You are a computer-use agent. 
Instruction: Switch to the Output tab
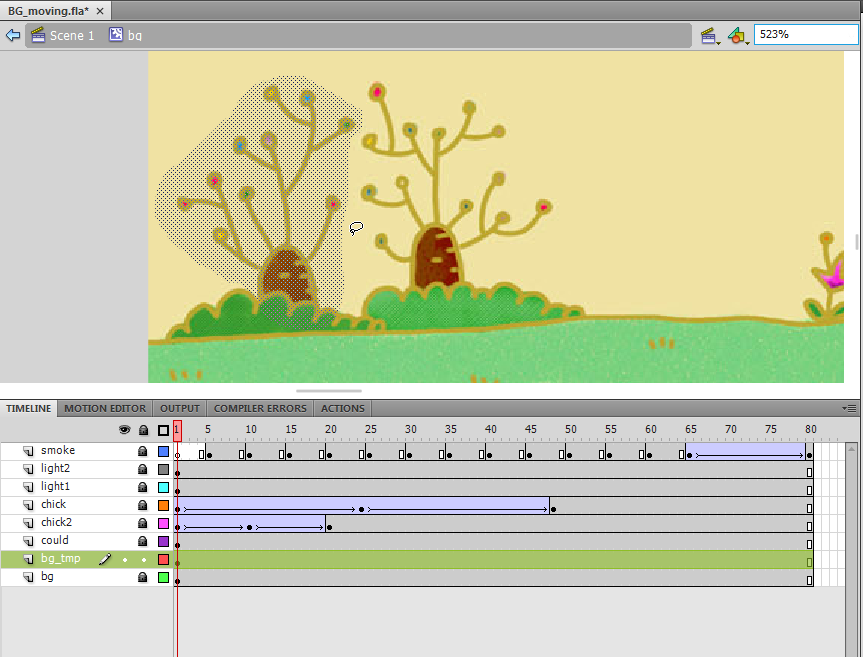click(179, 408)
